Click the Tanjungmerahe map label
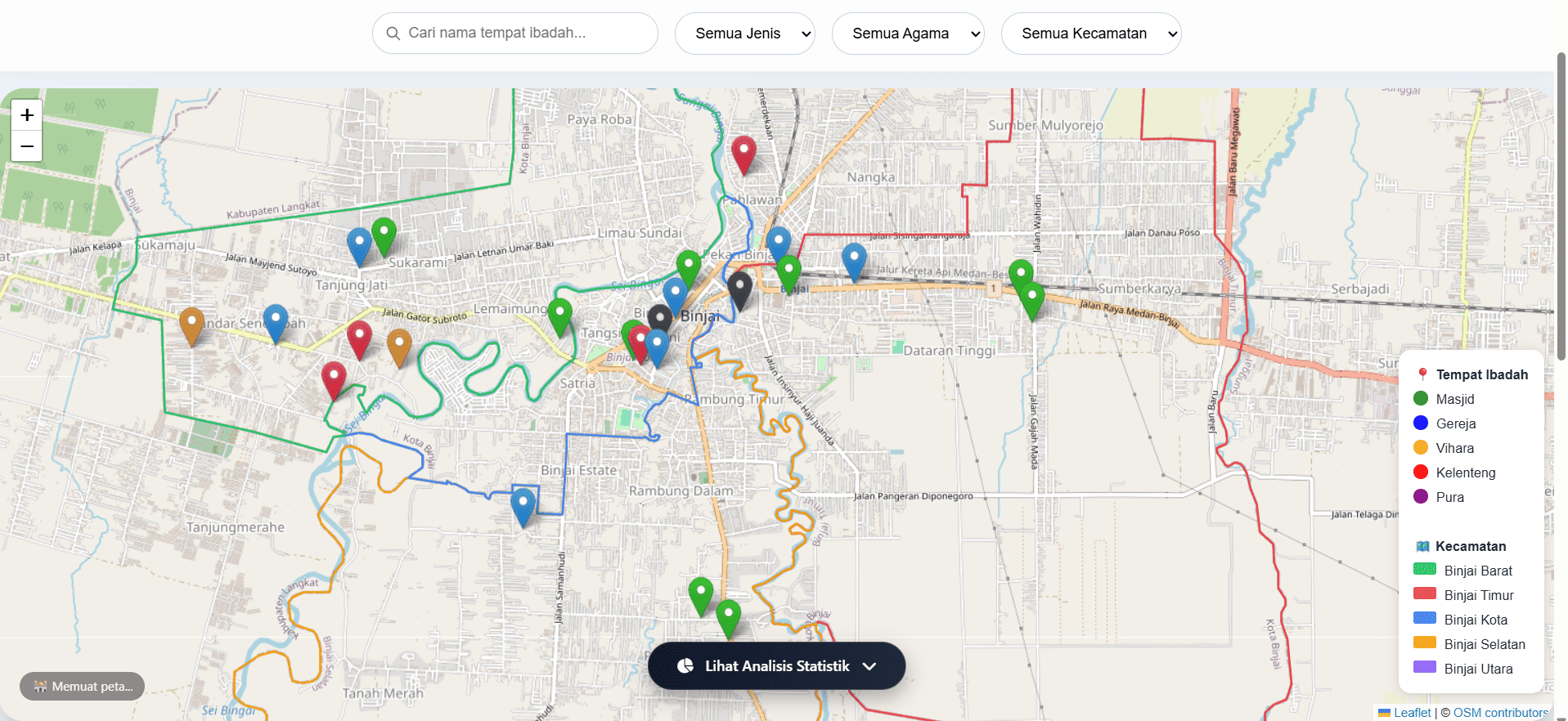1568x721 pixels. pos(236,527)
